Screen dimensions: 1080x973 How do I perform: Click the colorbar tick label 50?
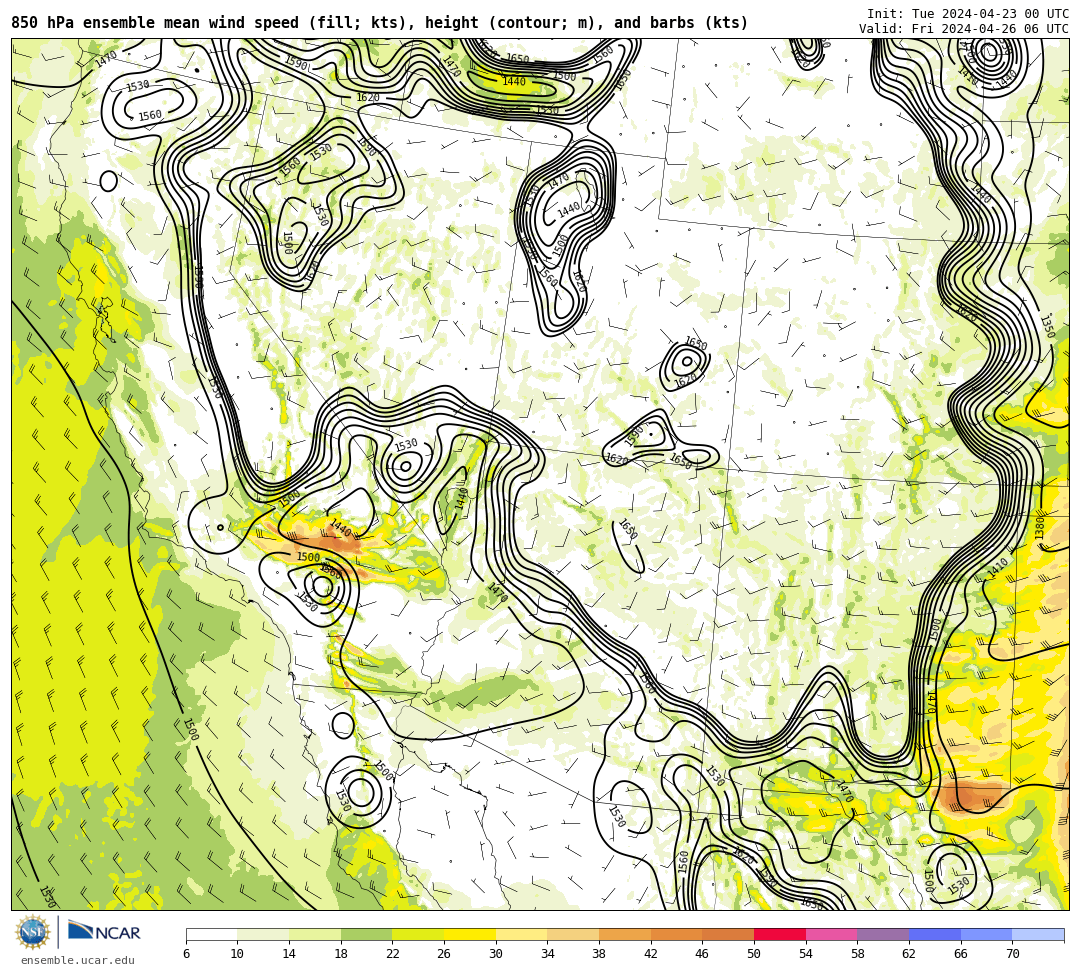(754, 954)
